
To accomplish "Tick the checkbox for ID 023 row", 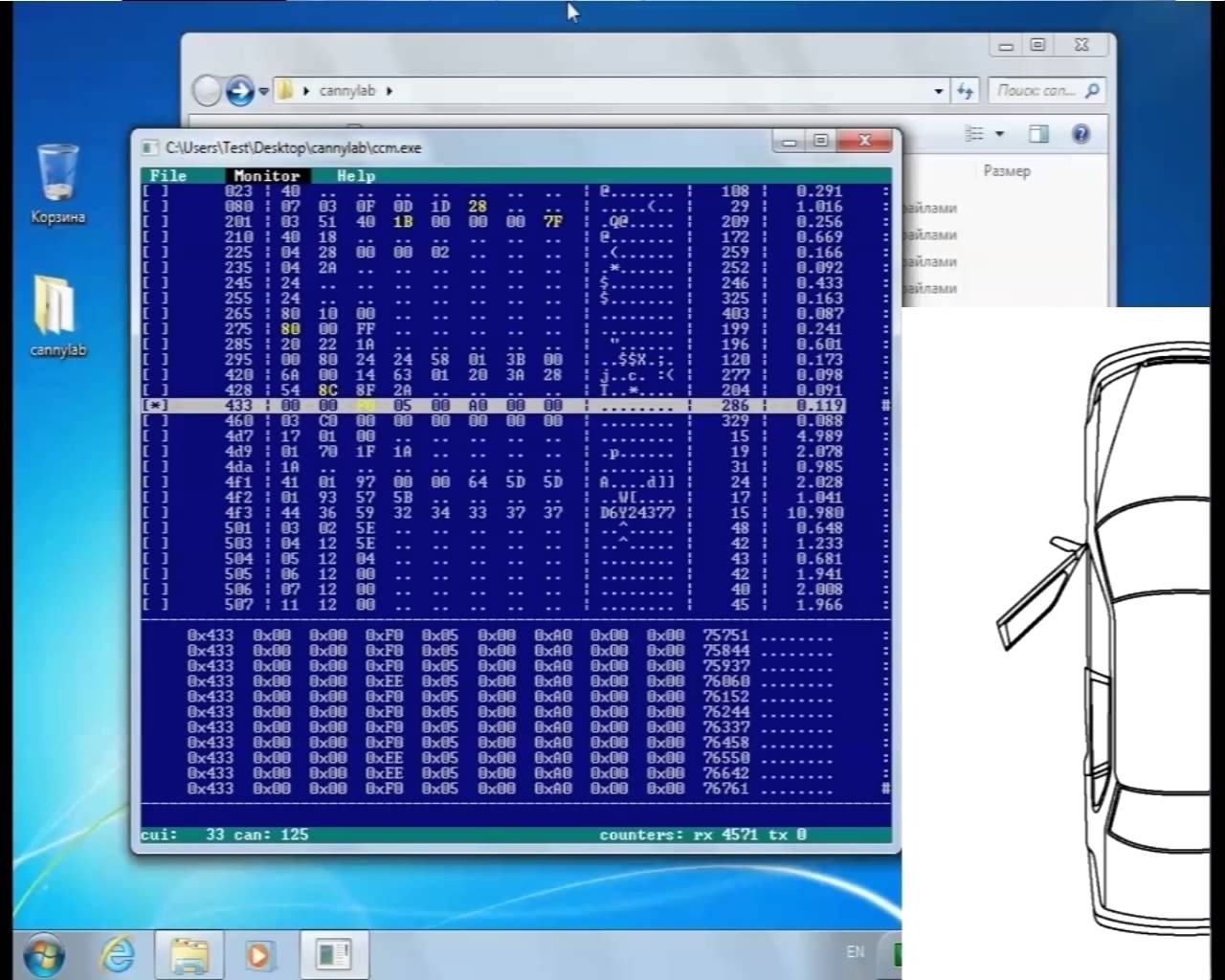I will click(x=155, y=191).
